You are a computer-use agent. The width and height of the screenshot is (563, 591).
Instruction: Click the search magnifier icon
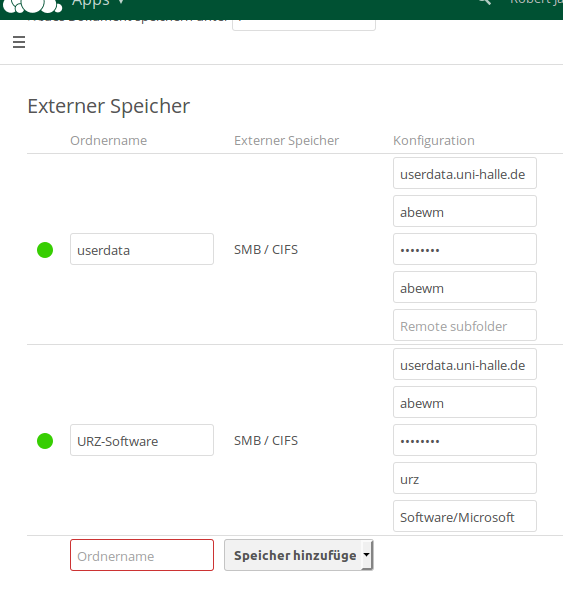point(485,2)
